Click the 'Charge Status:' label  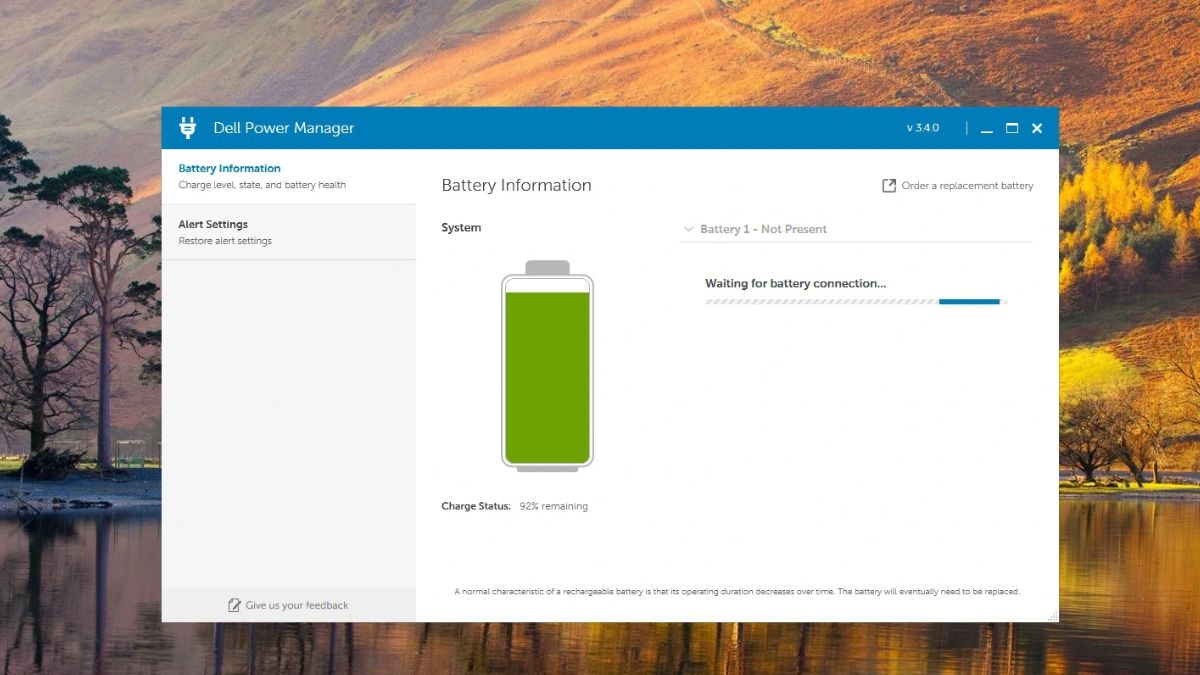coord(476,506)
